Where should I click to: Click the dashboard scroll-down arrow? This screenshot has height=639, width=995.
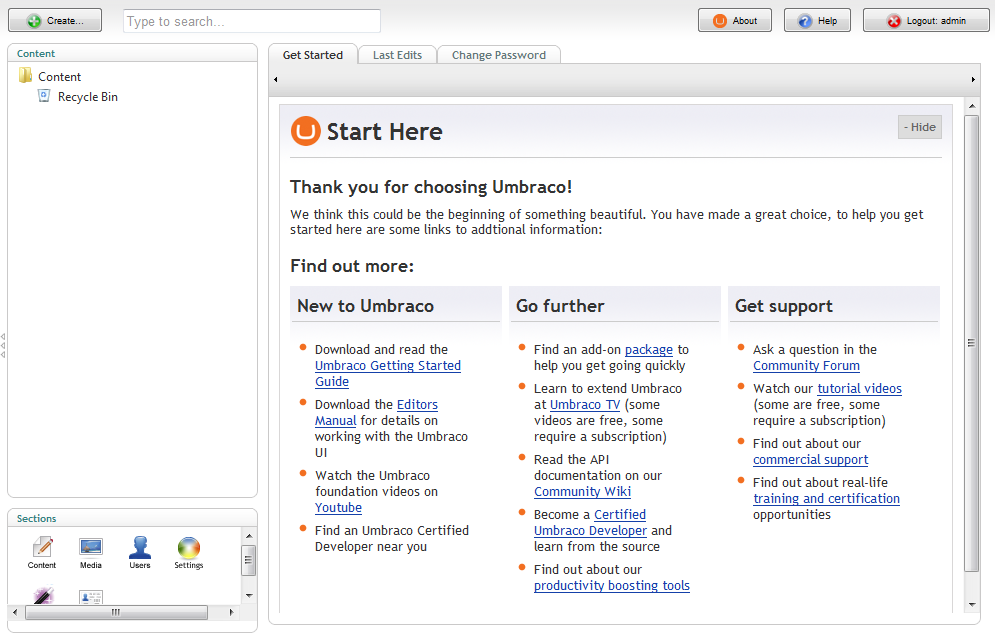click(972, 605)
